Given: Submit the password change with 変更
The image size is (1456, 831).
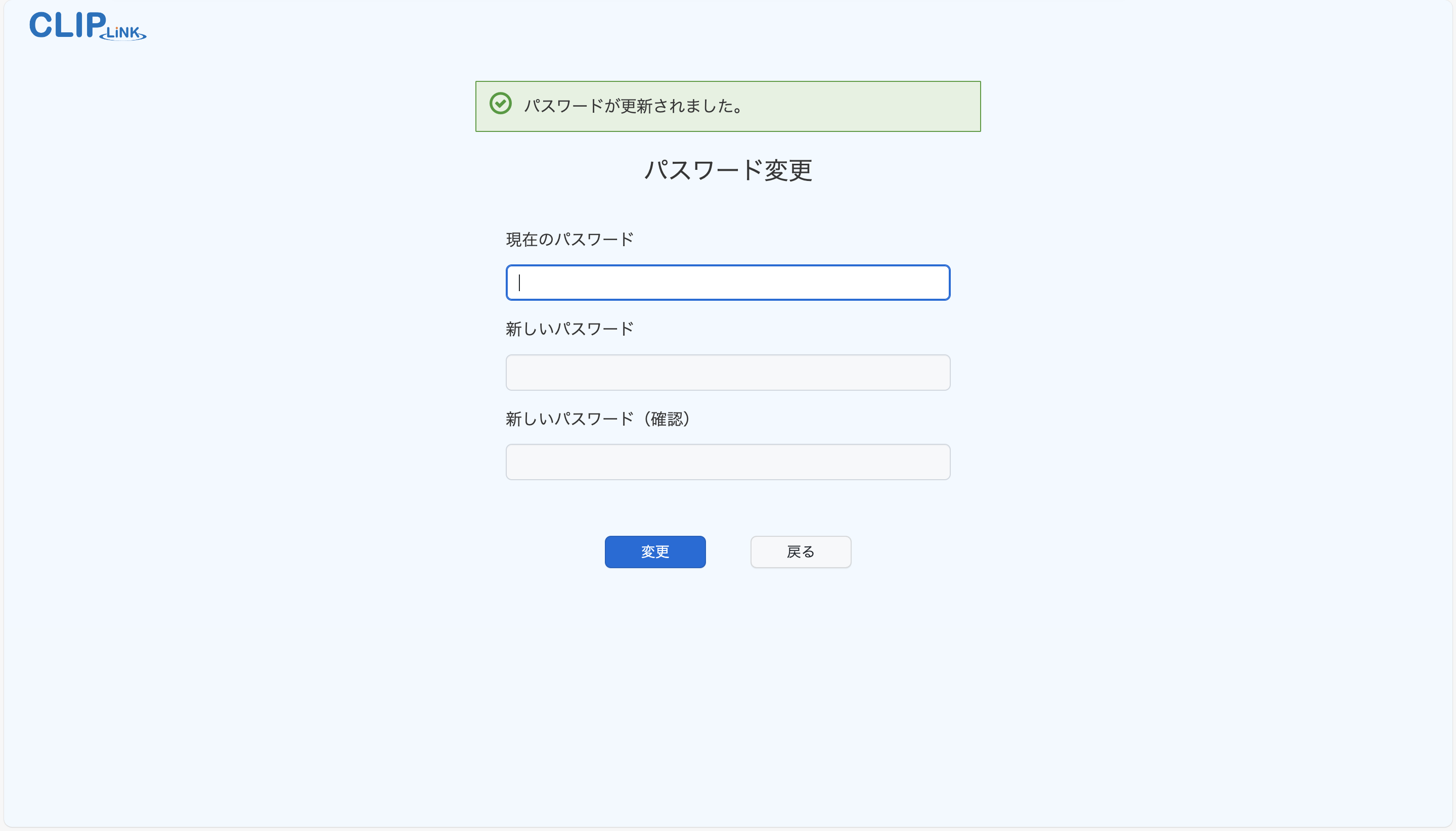Looking at the screenshot, I should click(x=655, y=552).
